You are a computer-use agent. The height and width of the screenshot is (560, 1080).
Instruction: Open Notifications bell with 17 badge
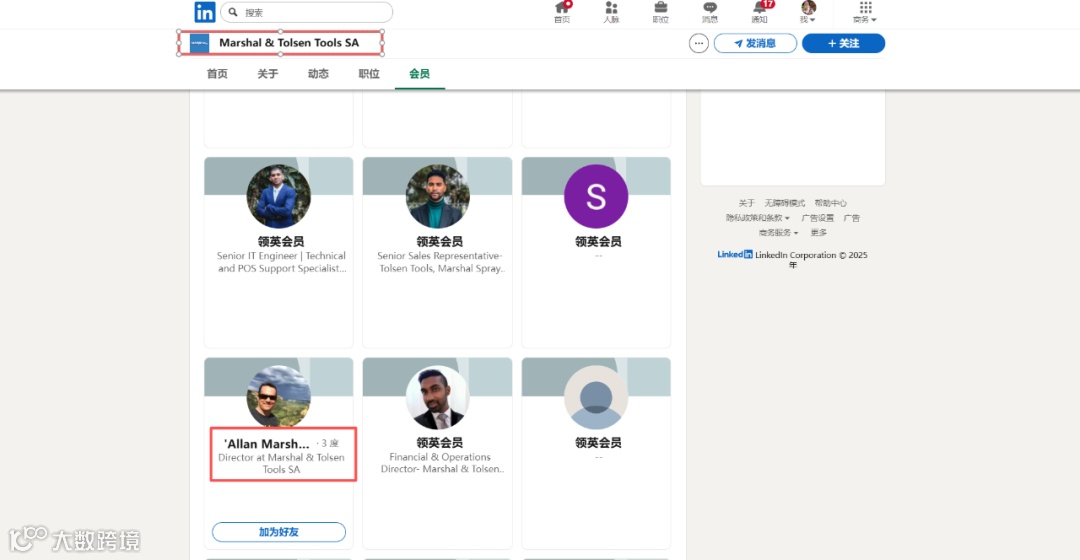(760, 12)
